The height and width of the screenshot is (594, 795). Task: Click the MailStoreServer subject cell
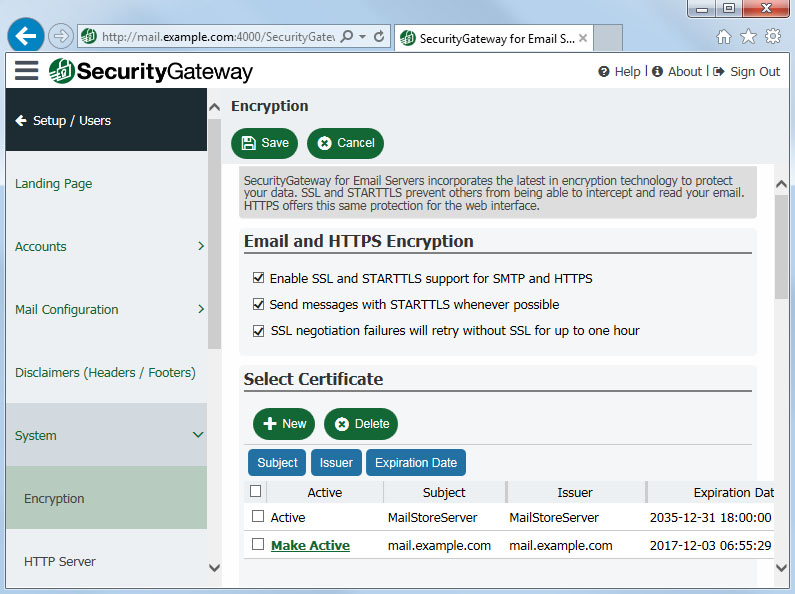coord(432,517)
